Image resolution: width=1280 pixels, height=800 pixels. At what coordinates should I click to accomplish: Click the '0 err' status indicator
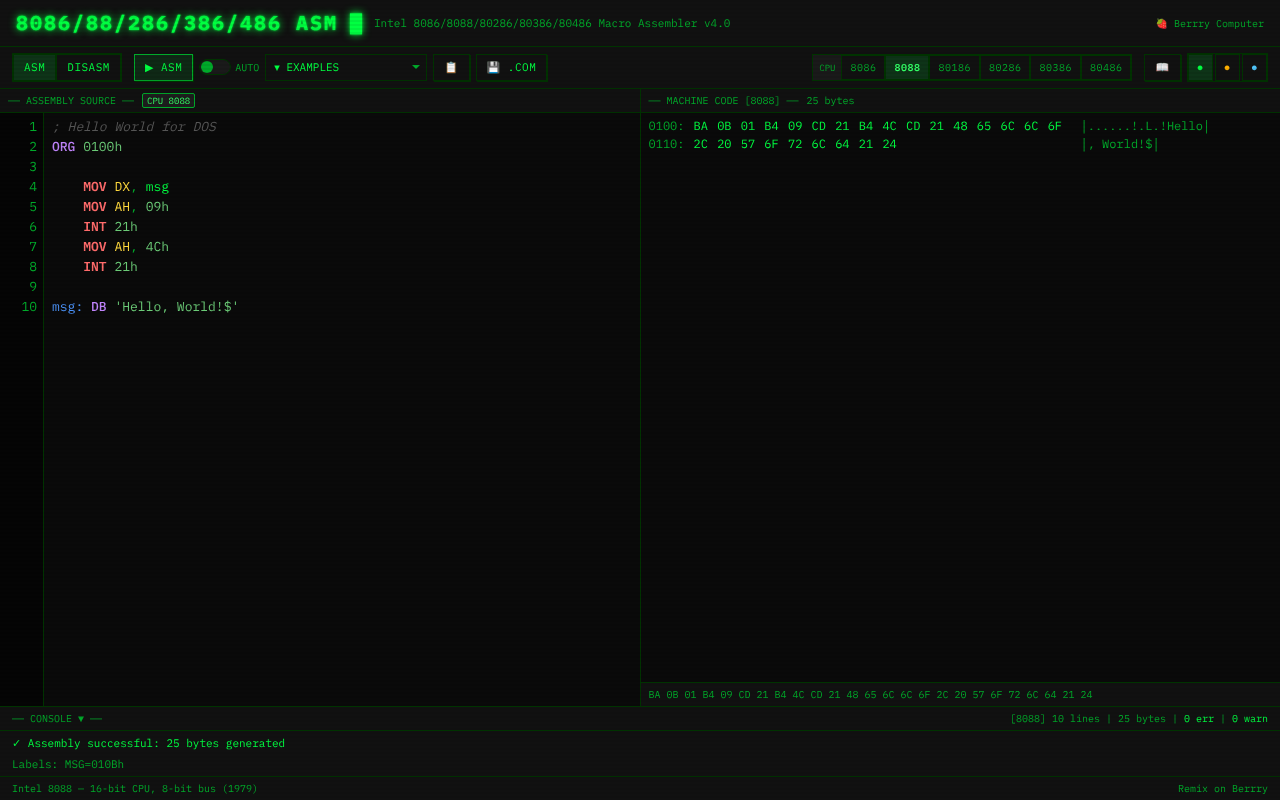(x=1199, y=719)
